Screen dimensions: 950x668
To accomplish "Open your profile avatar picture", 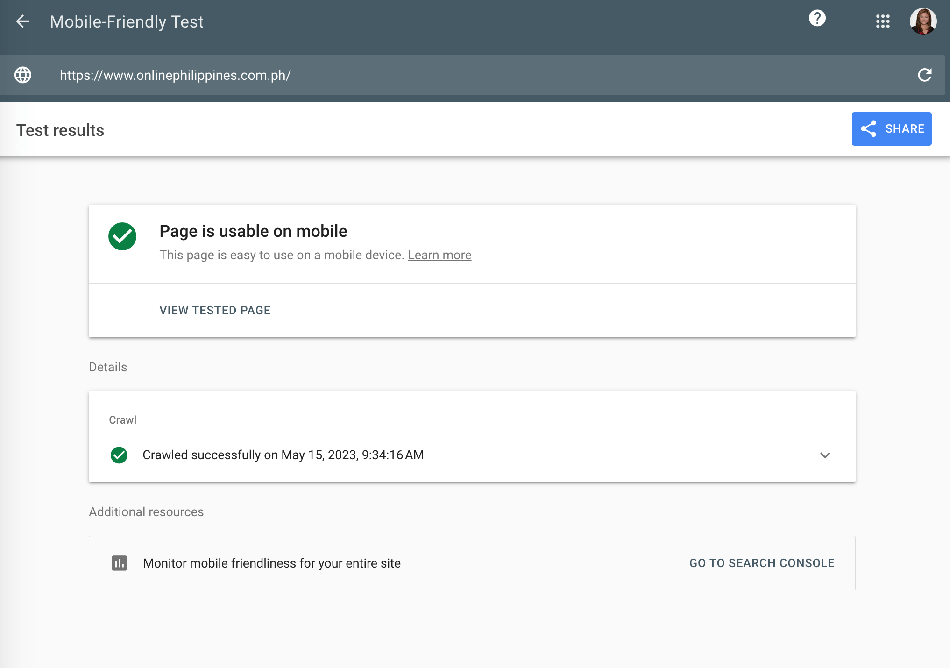I will [923, 21].
